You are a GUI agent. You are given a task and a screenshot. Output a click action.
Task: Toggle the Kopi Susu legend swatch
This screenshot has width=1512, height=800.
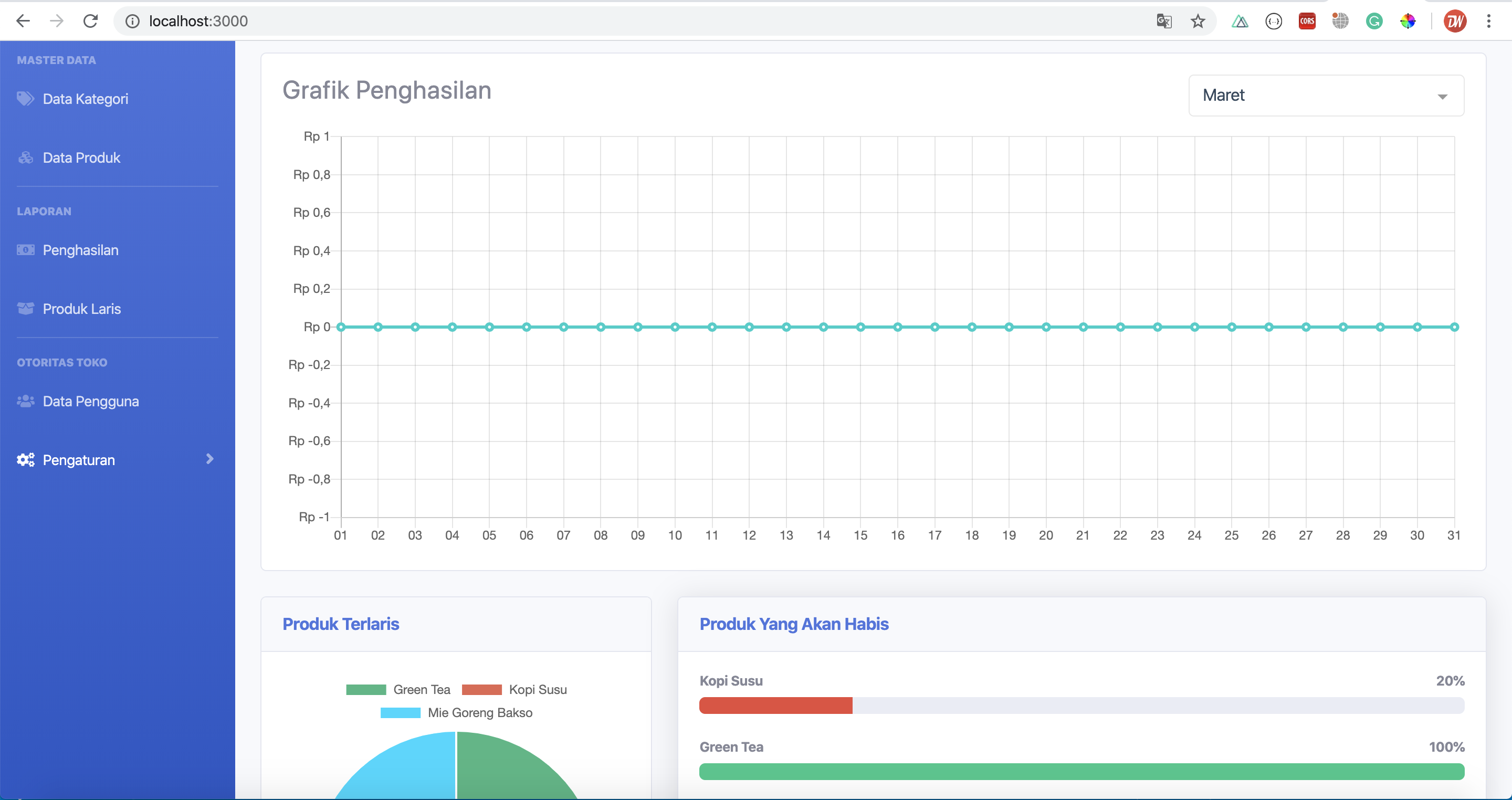(x=481, y=690)
